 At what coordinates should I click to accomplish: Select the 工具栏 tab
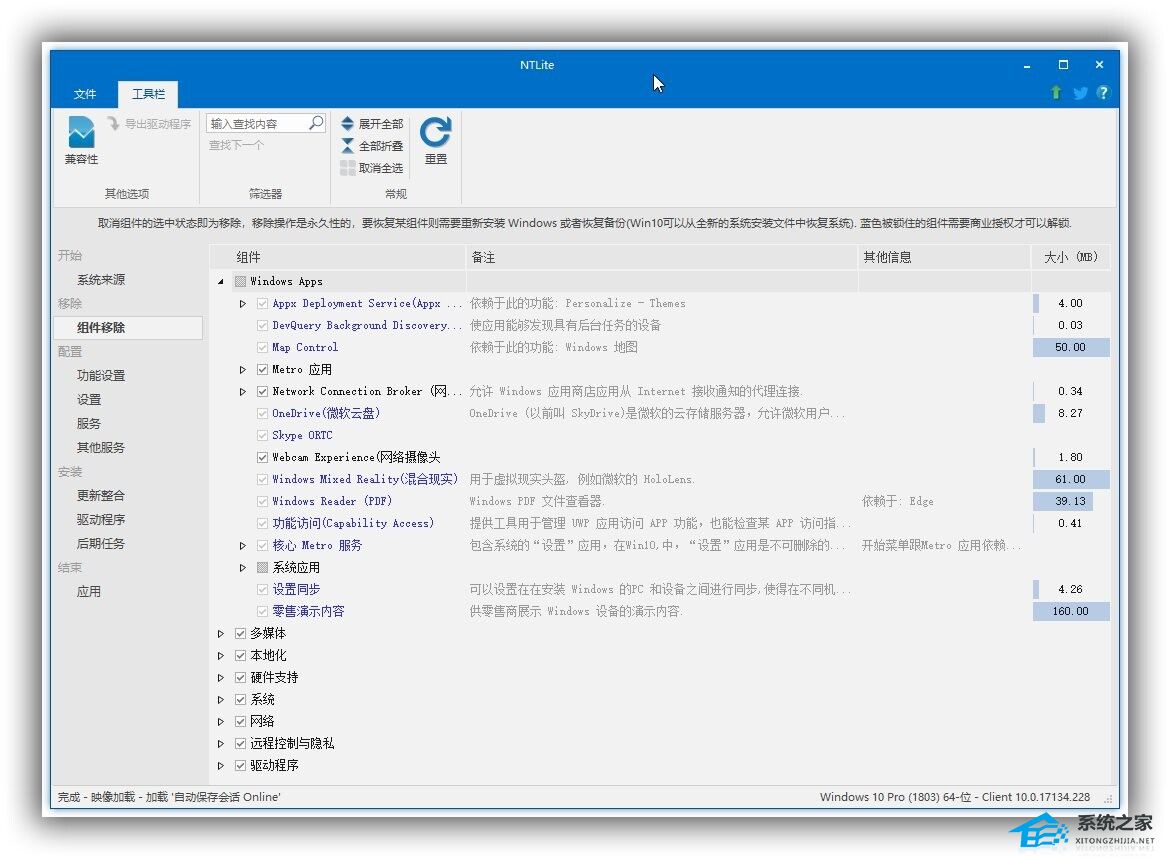click(x=148, y=94)
